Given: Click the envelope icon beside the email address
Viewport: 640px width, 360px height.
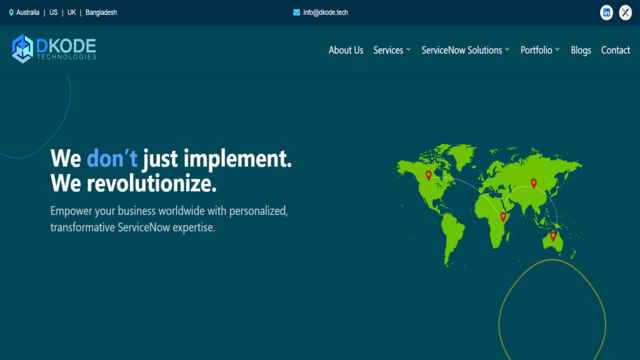Looking at the screenshot, I should (296, 13).
